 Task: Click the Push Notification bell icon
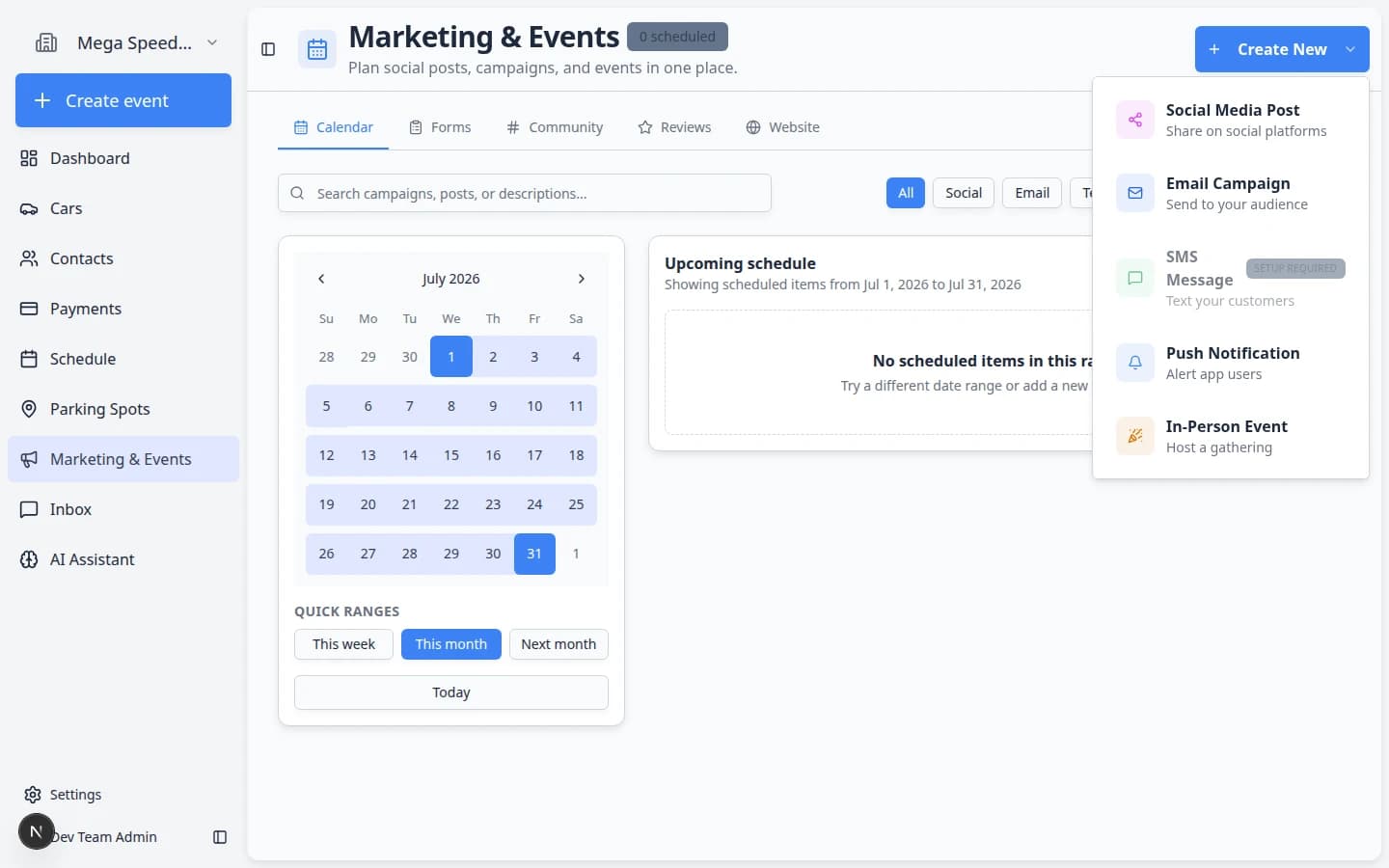pyautogui.click(x=1135, y=363)
